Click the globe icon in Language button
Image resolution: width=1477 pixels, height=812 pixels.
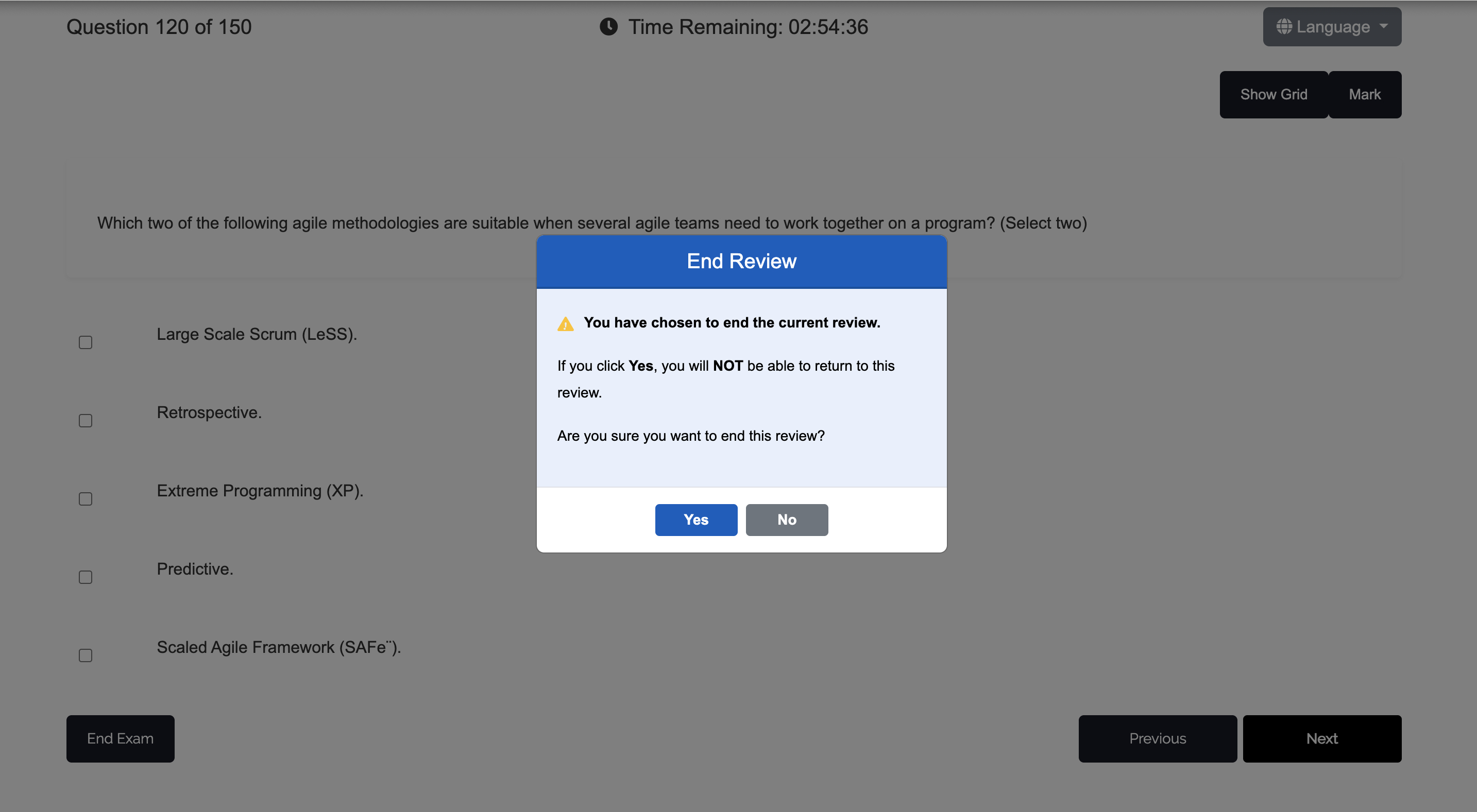point(1284,27)
